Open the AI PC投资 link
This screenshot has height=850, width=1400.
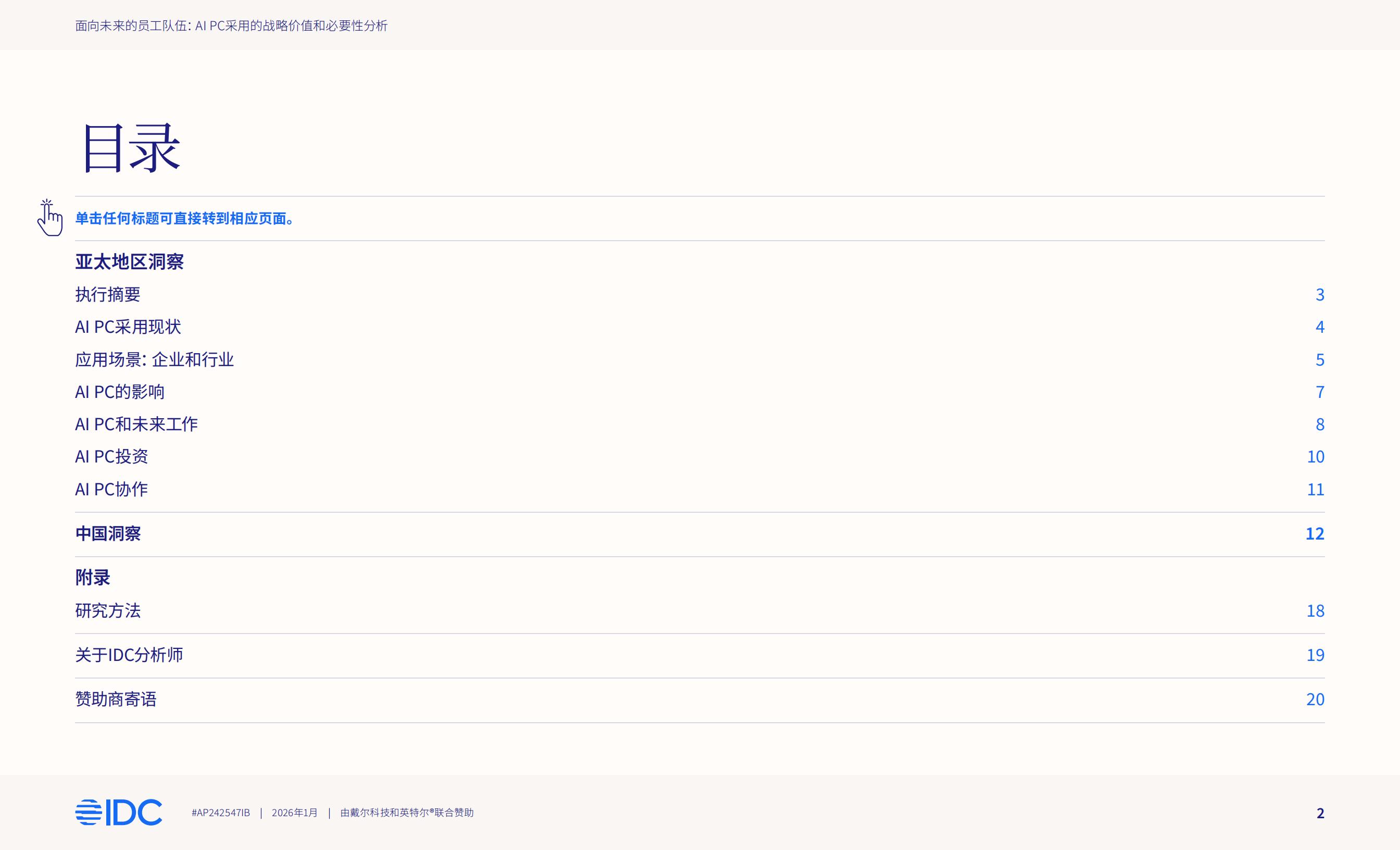(111, 457)
